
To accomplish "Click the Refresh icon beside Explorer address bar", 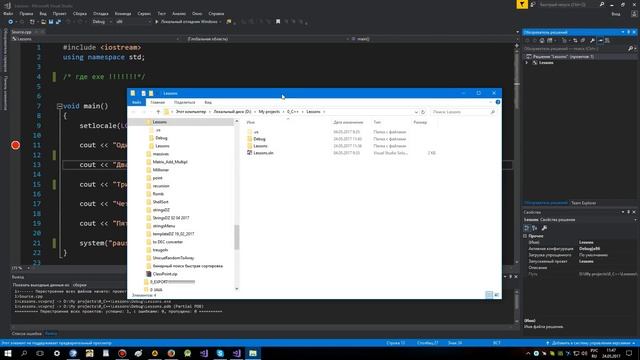I will [423, 112].
